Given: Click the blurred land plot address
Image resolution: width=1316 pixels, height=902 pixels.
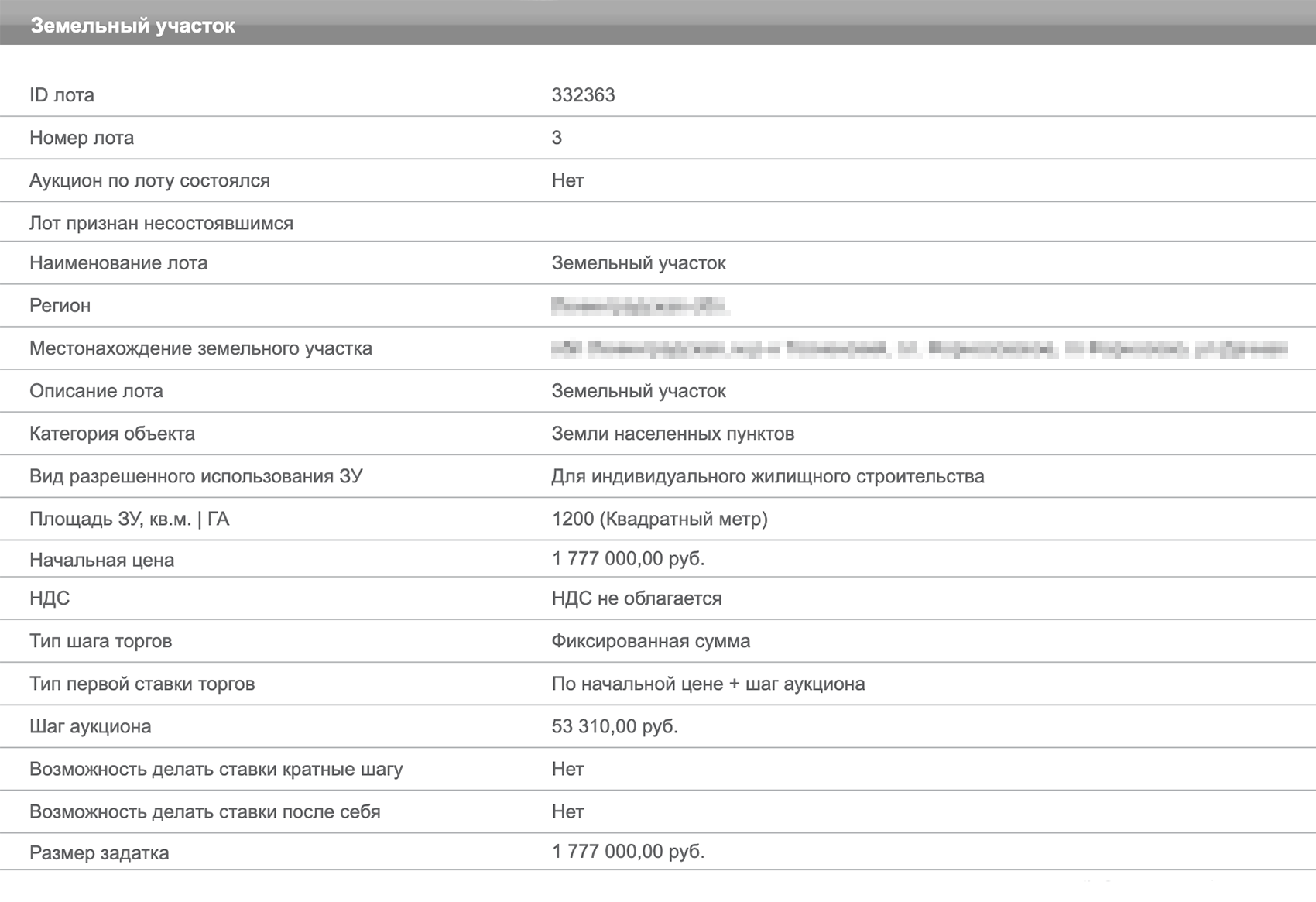Looking at the screenshot, I should click(x=920, y=349).
